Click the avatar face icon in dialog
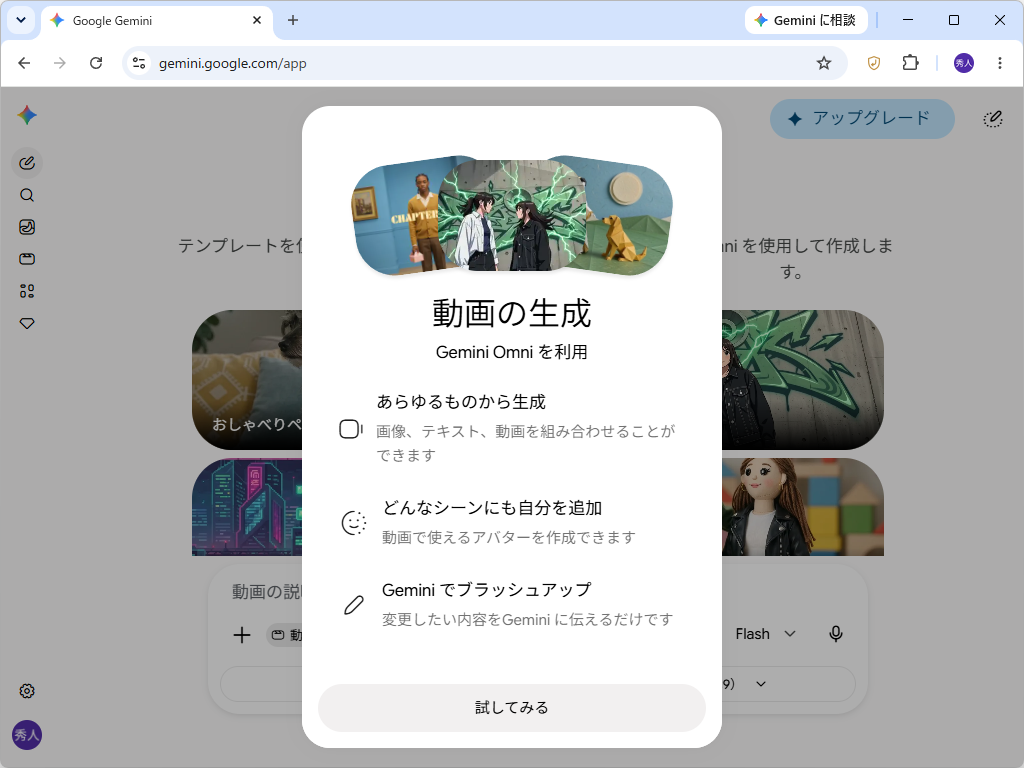This screenshot has width=1024, height=768. tap(354, 522)
